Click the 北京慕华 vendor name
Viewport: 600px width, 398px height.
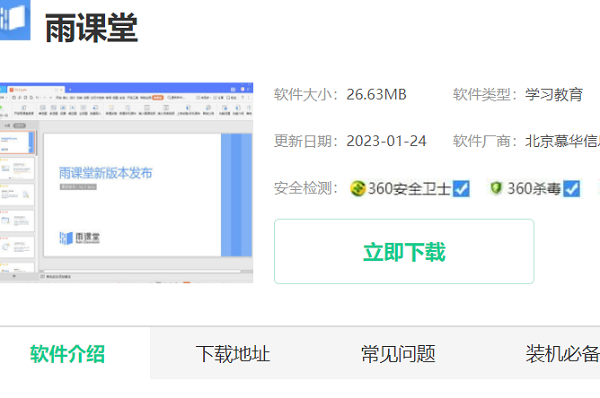coord(562,141)
